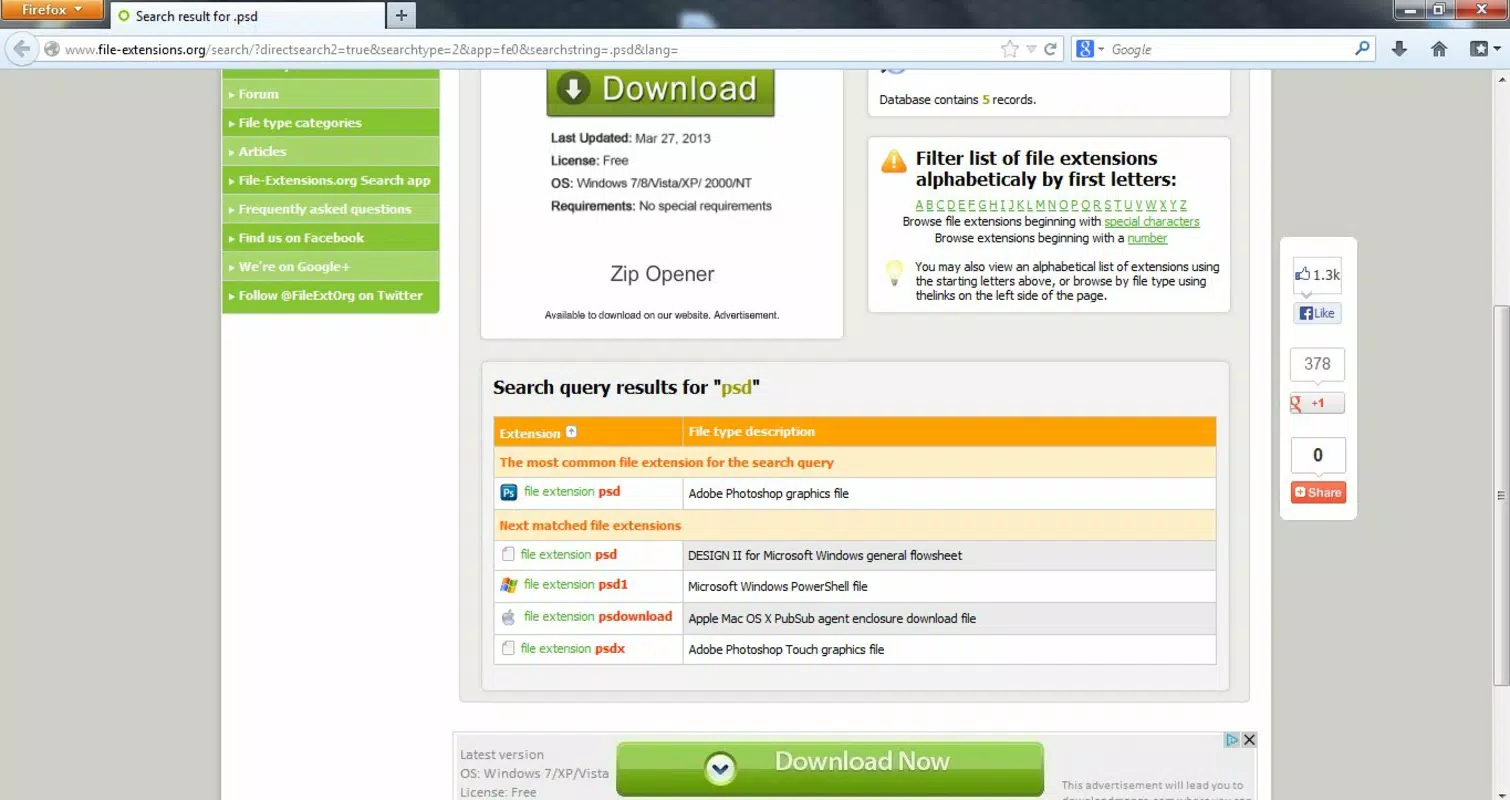Open the file extension psdownload link
Screen dimensions: 1510x800
(x=598, y=616)
